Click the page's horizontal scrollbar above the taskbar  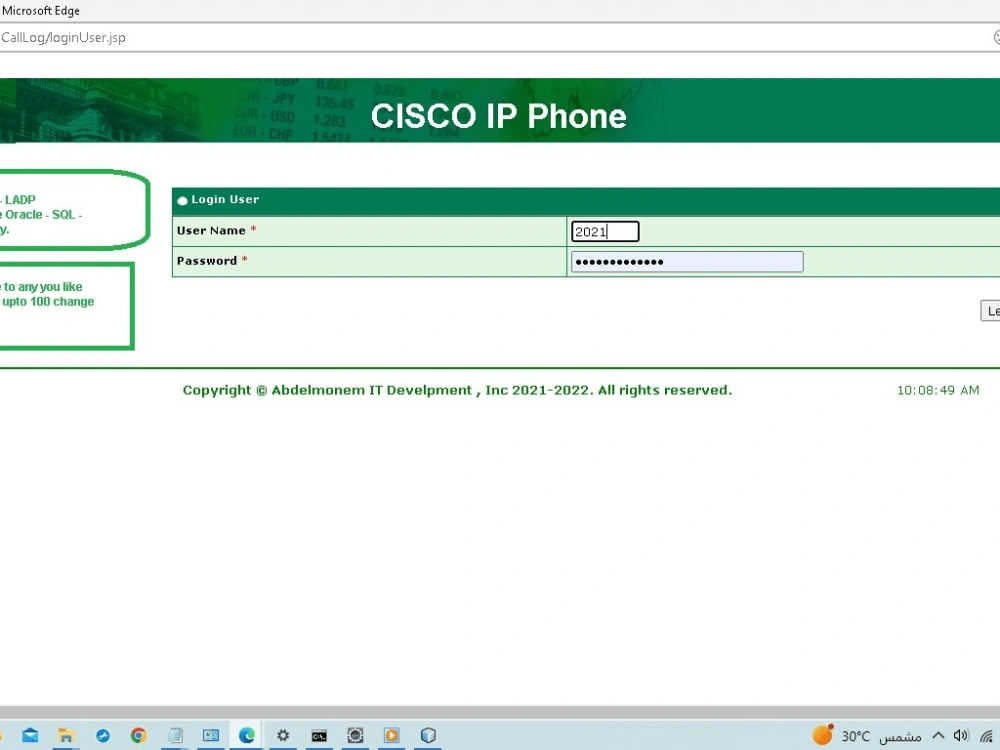500,712
